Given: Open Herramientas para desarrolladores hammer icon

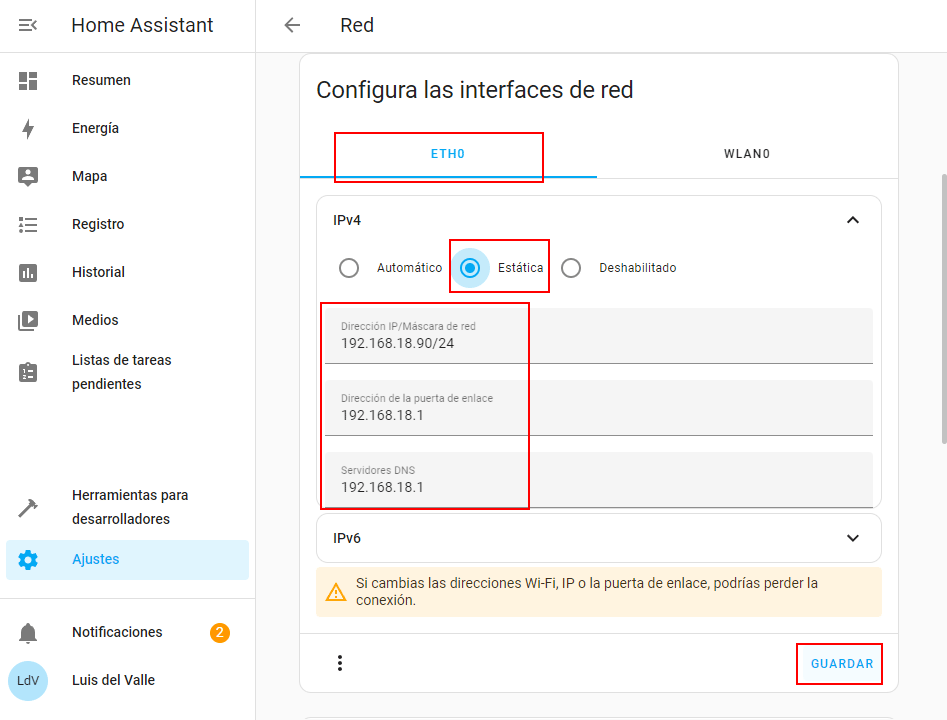Looking at the screenshot, I should click(28, 507).
